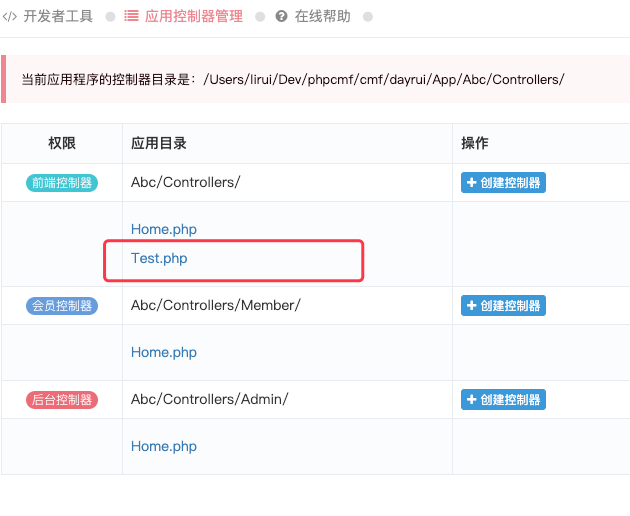Open the 开发者工具 tab
Image resolution: width=630 pixels, height=516 pixels.
(58, 16)
